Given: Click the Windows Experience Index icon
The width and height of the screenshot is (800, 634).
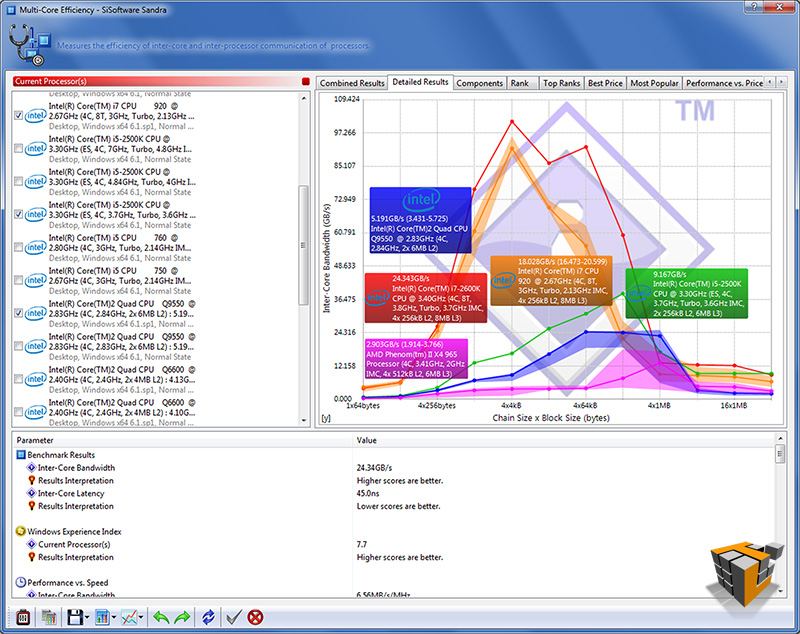Looking at the screenshot, I should [x=20, y=531].
